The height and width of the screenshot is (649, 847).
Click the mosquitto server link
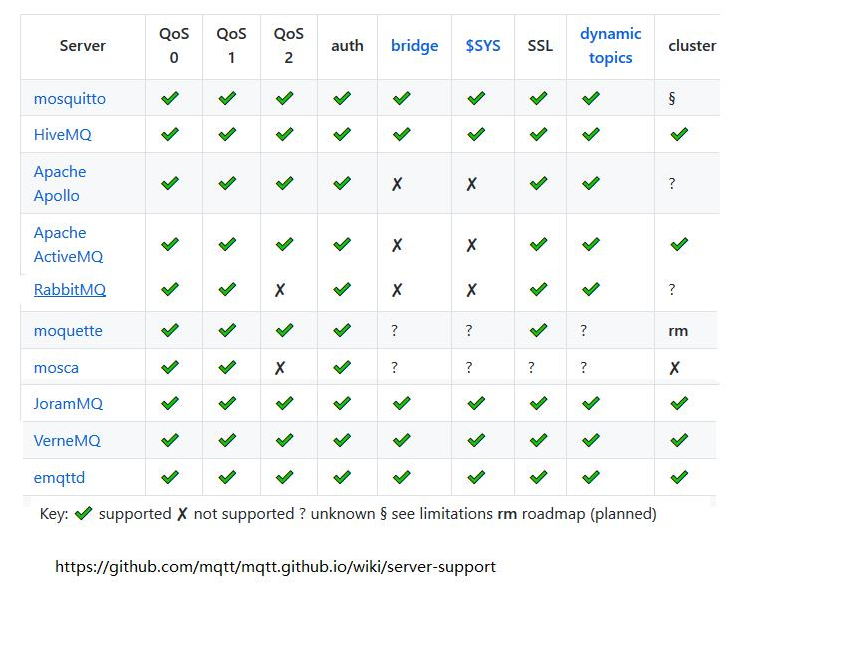69,98
